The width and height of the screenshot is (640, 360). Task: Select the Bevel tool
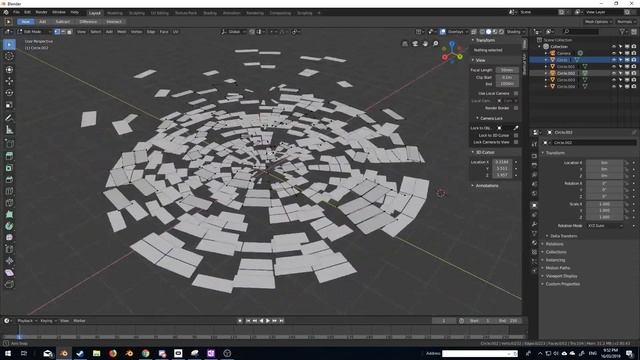9,179
